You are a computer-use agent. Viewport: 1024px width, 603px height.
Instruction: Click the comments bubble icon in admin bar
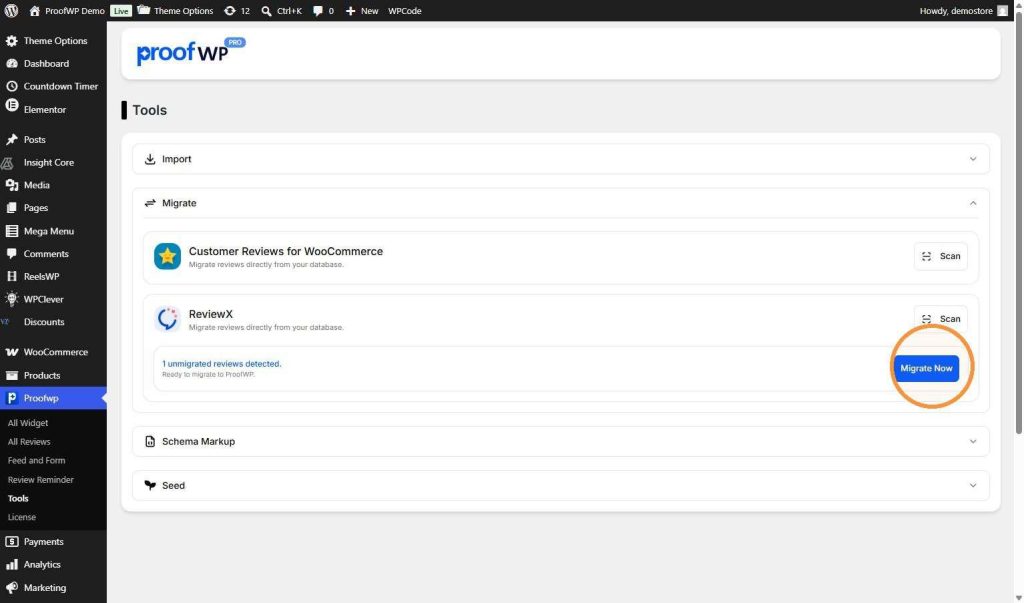(317, 10)
